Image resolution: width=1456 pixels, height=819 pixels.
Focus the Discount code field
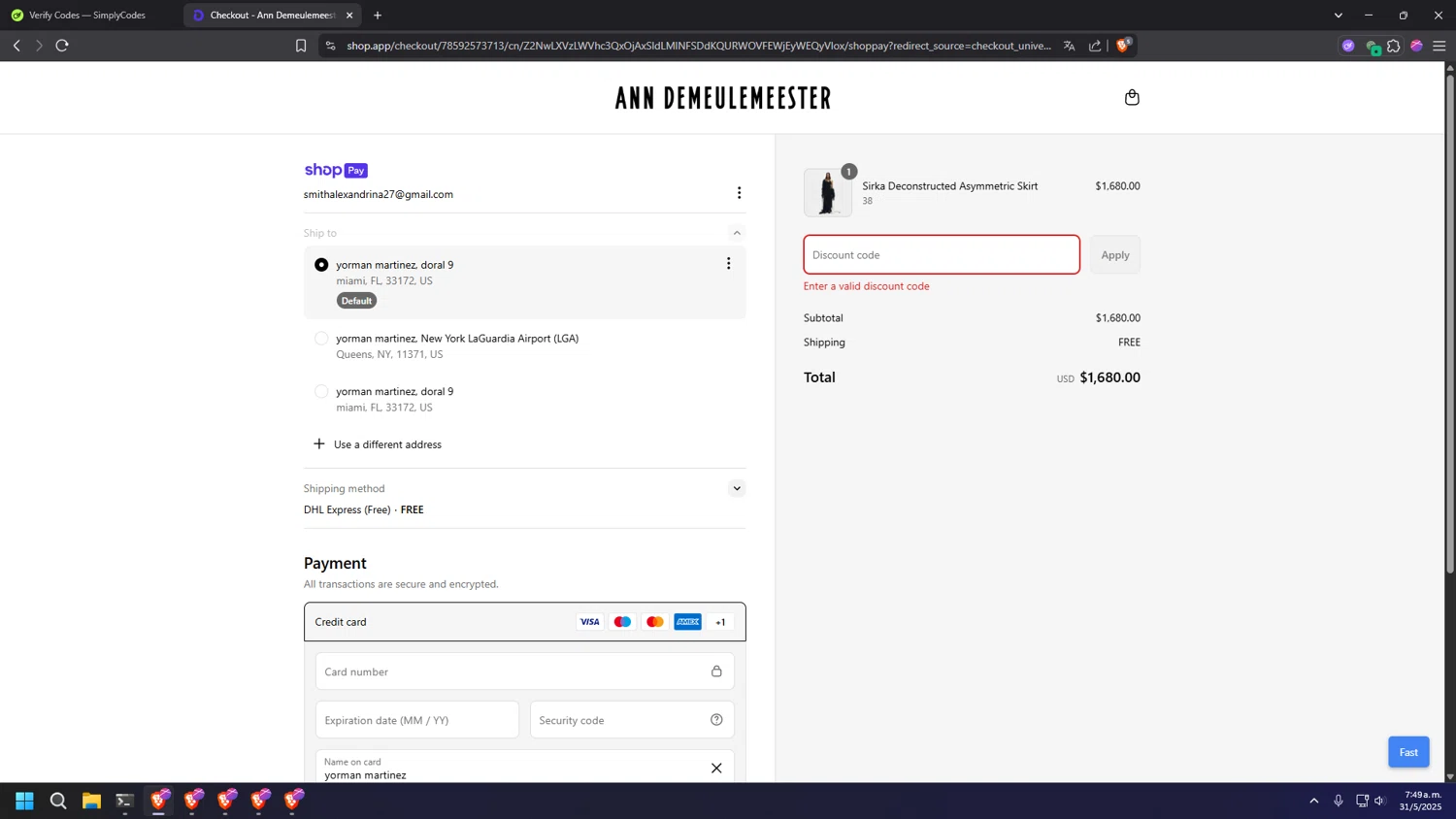pyautogui.click(x=942, y=254)
